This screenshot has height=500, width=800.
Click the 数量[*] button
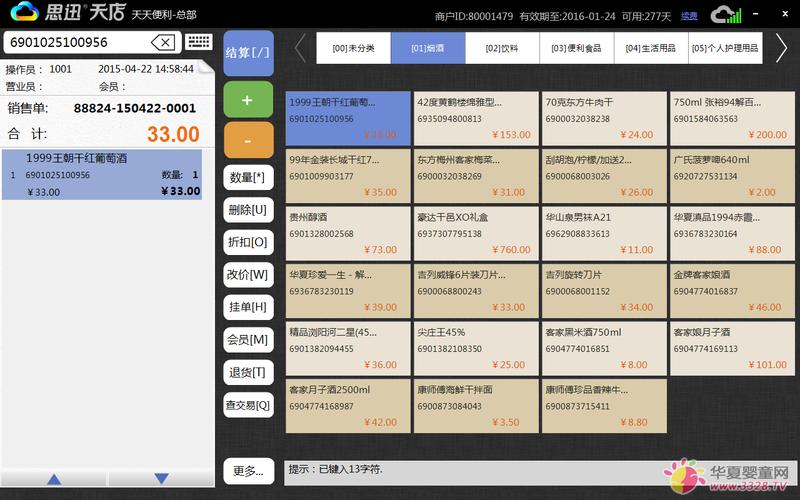[x=248, y=178]
